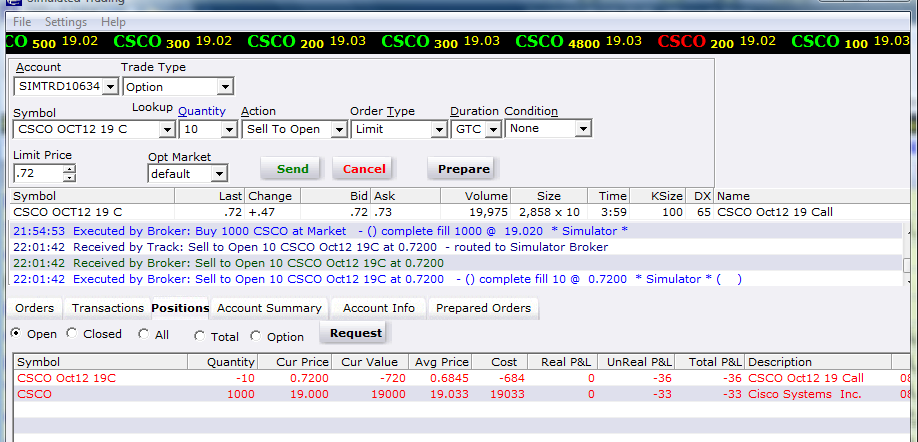Click the quote grid Symbol column header

92,196
